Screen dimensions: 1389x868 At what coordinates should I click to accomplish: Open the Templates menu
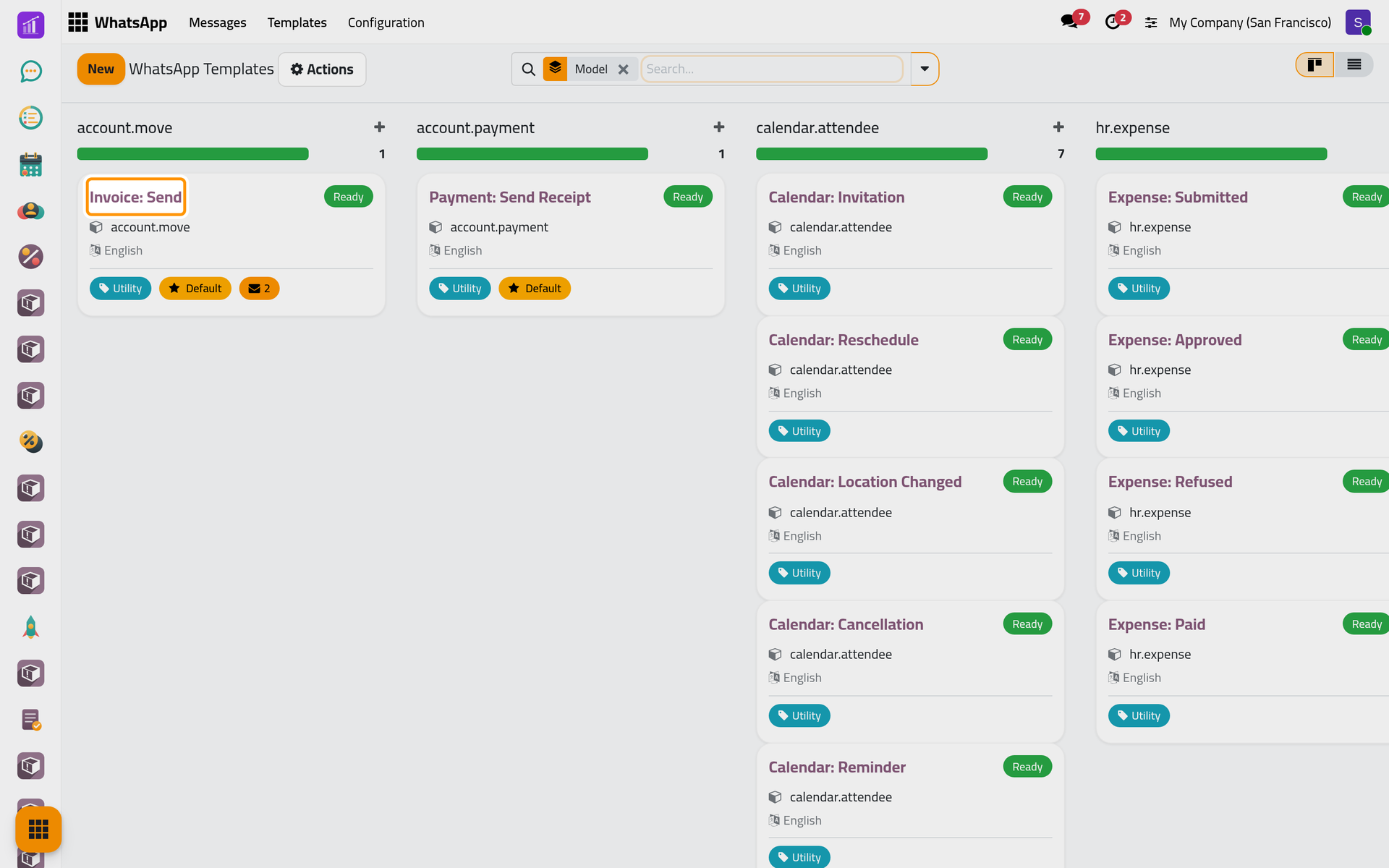click(x=297, y=22)
